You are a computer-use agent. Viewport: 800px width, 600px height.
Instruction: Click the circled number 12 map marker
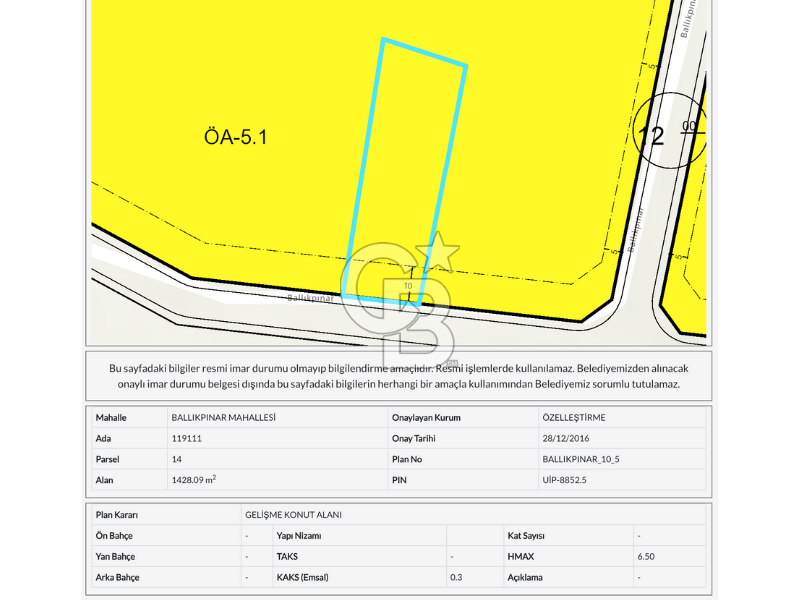coord(669,130)
